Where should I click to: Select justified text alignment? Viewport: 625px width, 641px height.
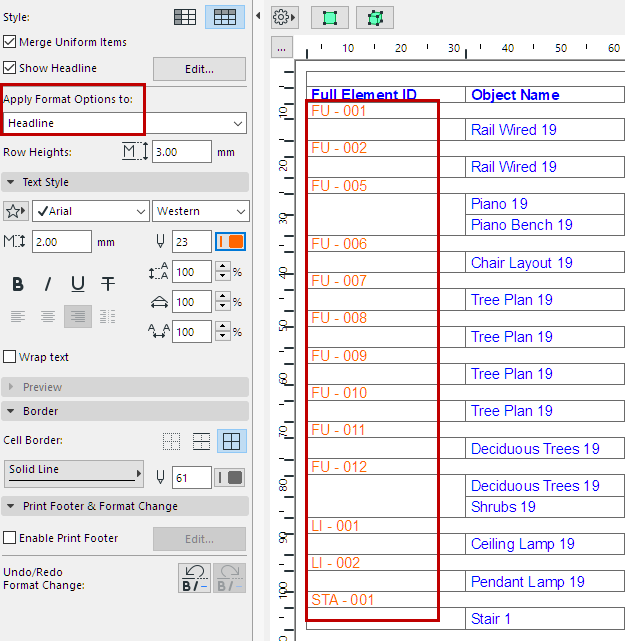click(108, 316)
